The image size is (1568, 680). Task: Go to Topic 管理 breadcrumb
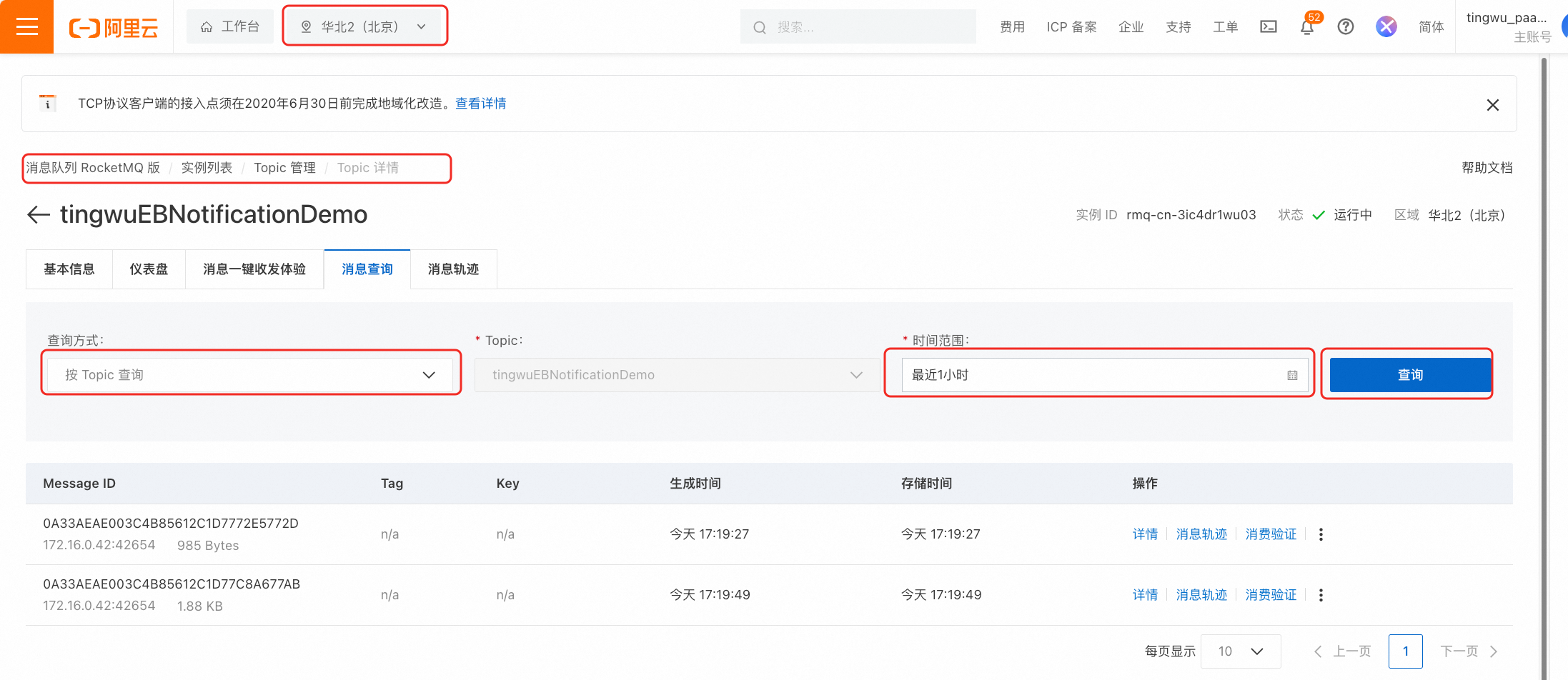[284, 168]
